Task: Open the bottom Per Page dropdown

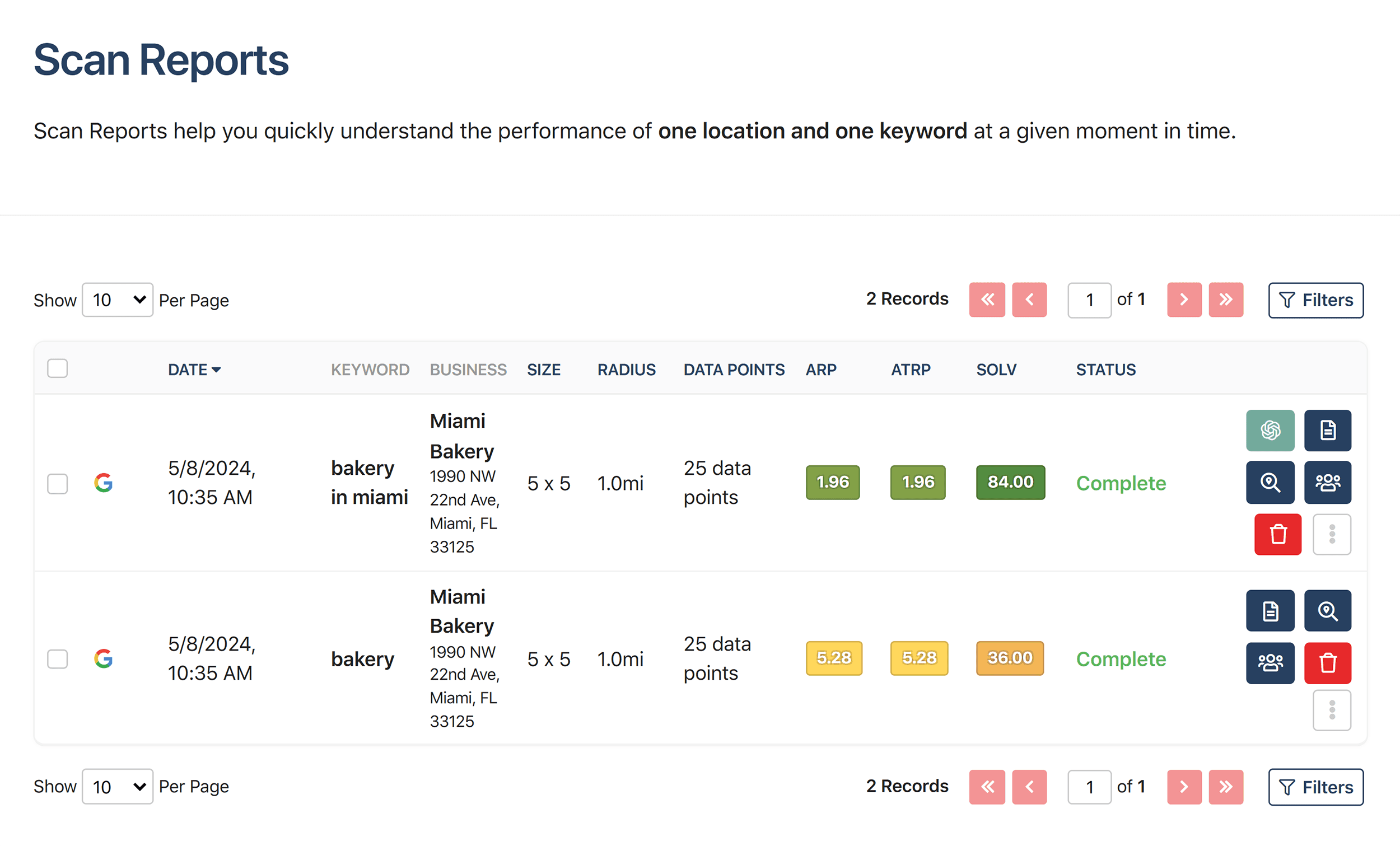Action: (x=117, y=787)
